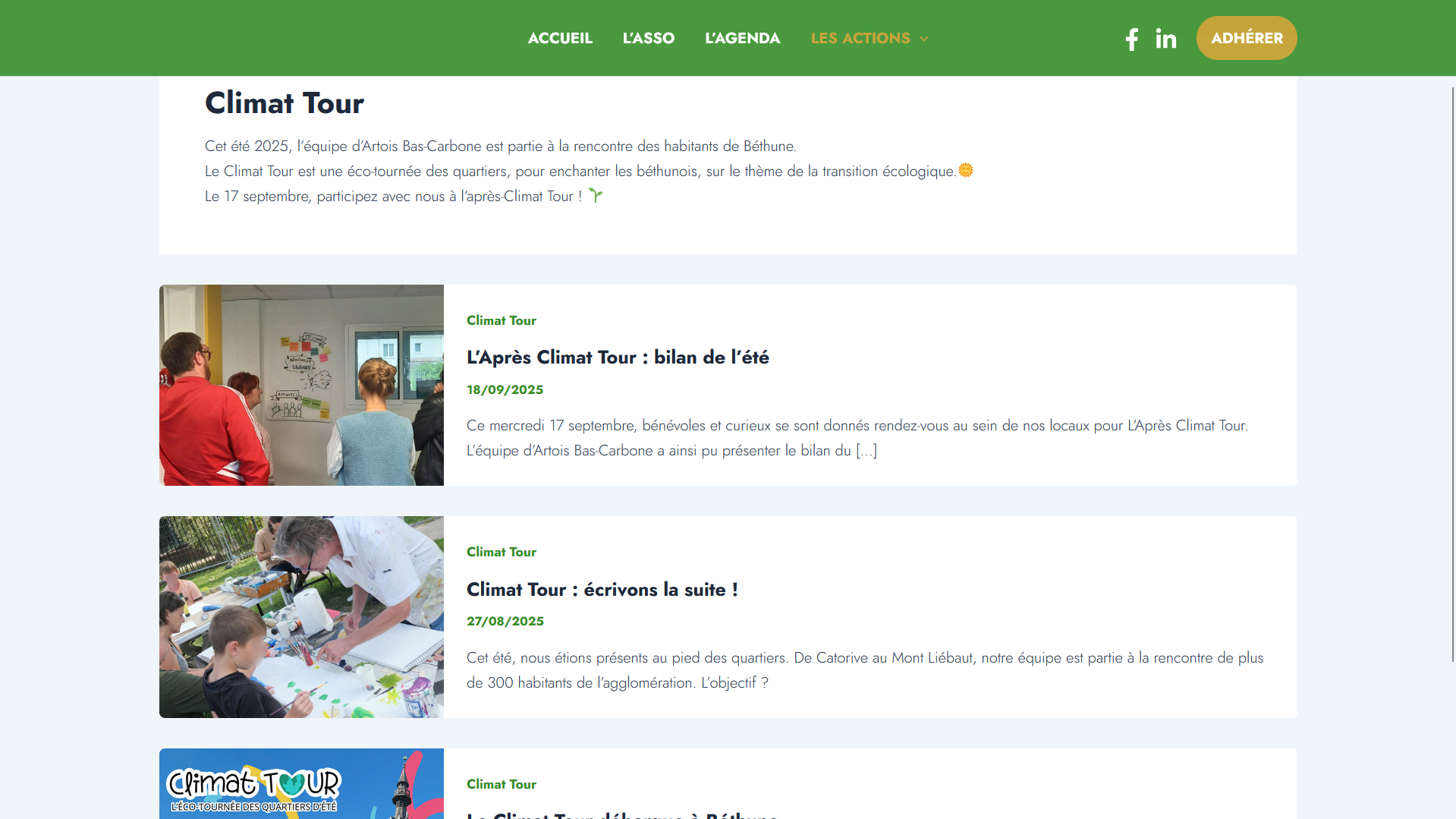This screenshot has height=819, width=1456.
Task: Navigate to L'Asso menu item
Action: click(648, 38)
